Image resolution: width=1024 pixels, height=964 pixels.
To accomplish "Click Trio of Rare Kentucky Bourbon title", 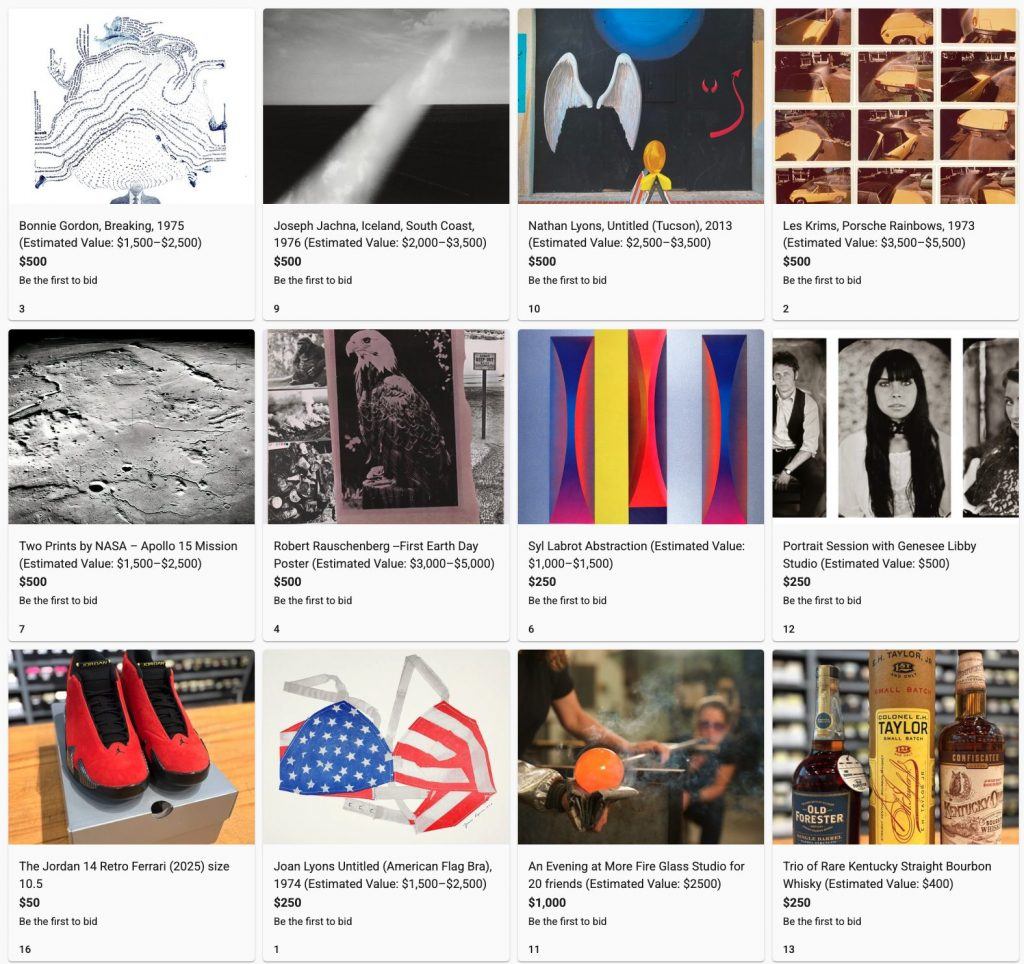I will [x=887, y=875].
